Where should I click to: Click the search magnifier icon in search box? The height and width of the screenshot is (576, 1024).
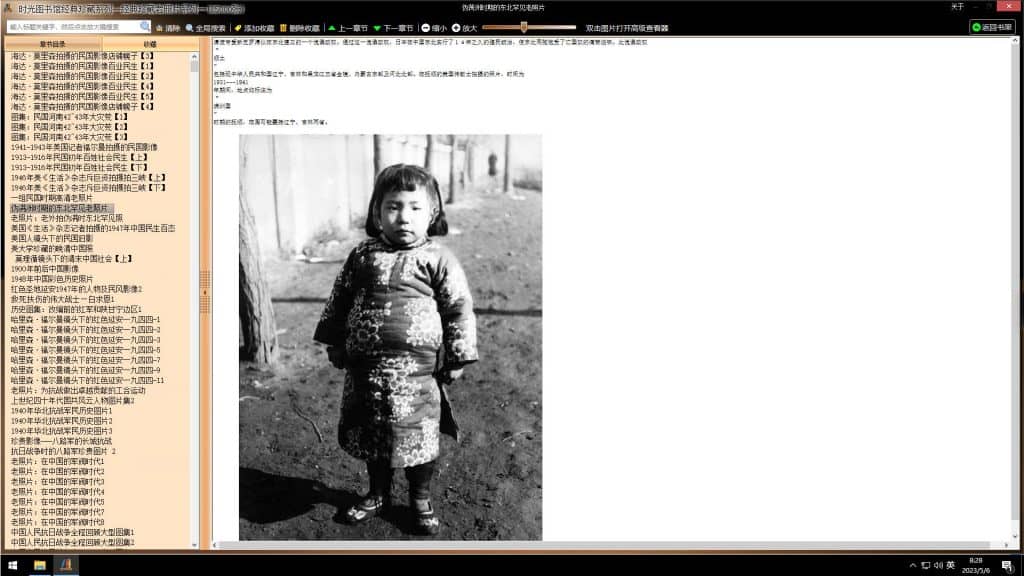[145, 27]
